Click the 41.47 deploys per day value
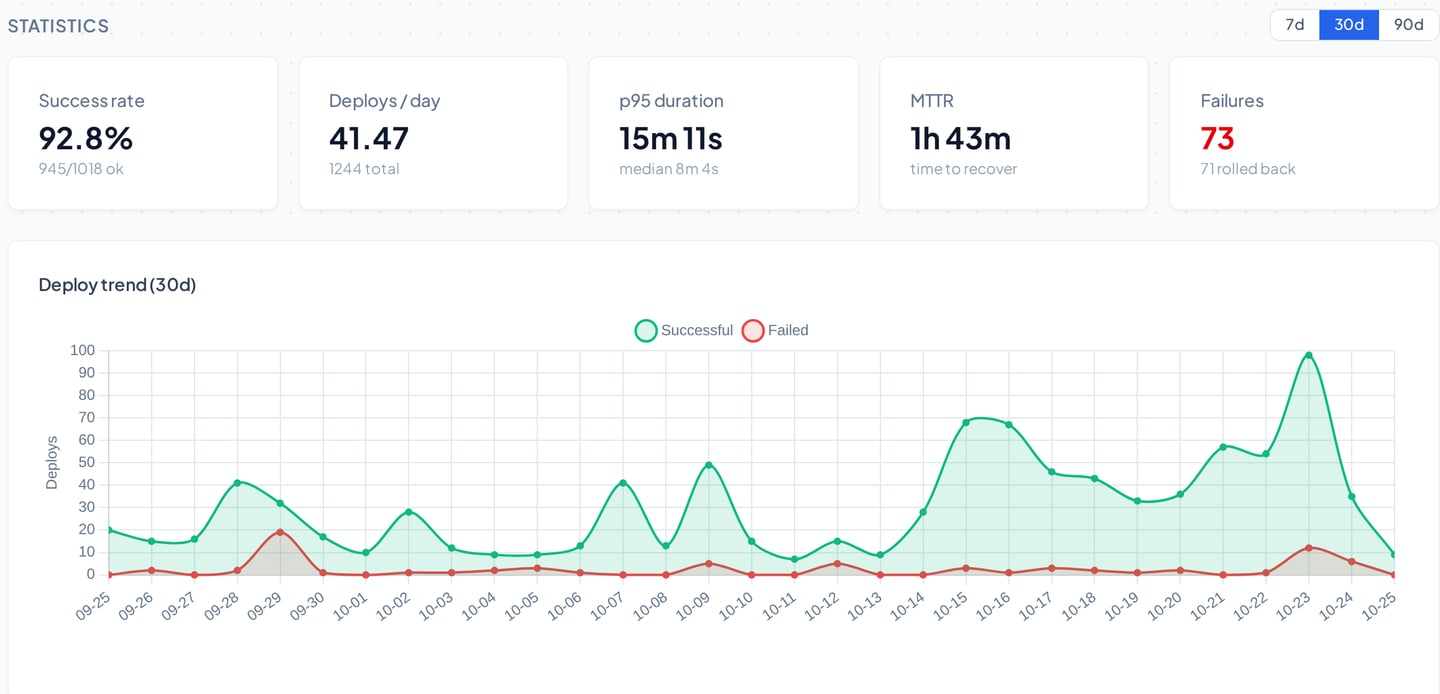 point(369,138)
